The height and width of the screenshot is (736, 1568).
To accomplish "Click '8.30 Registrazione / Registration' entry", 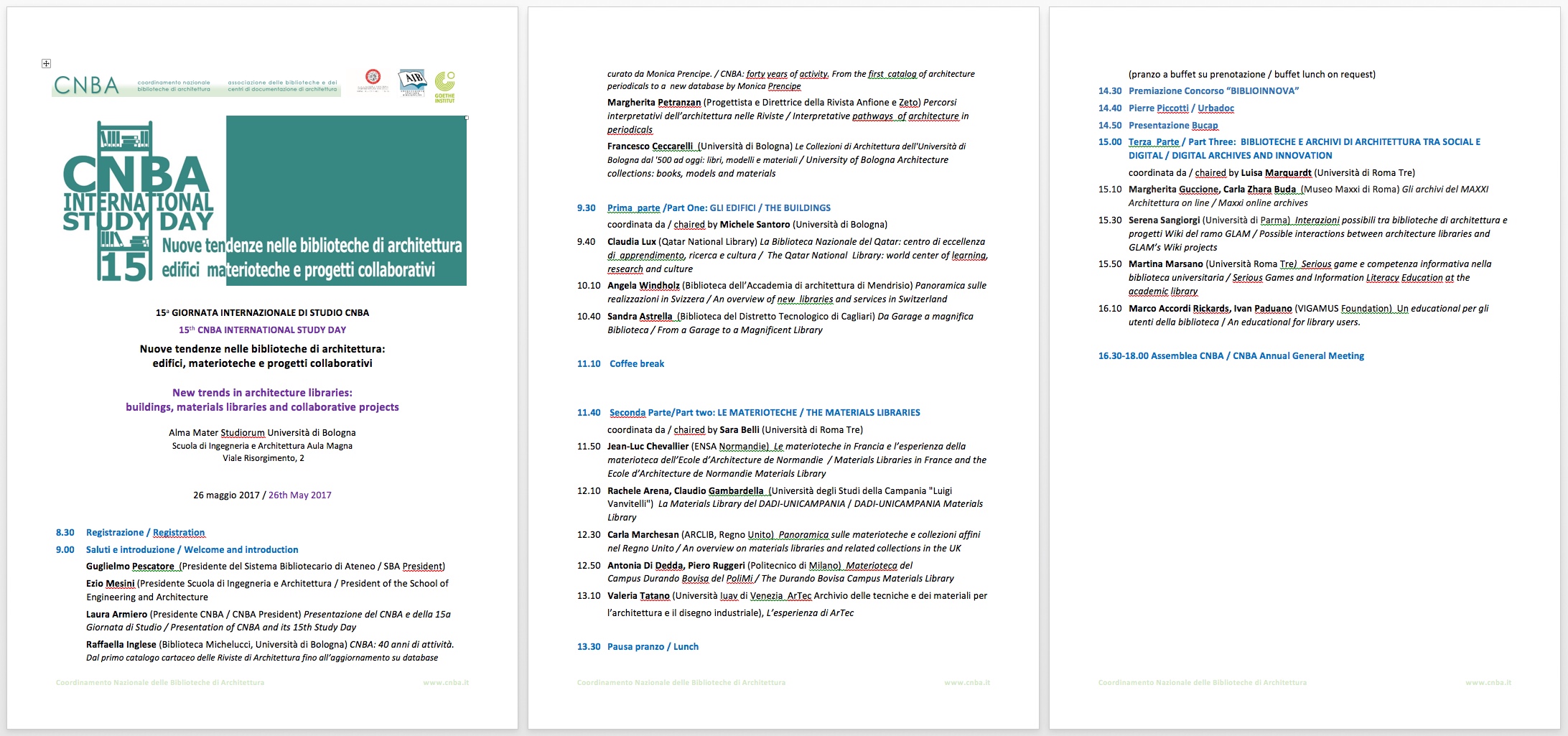I will pyautogui.click(x=131, y=533).
